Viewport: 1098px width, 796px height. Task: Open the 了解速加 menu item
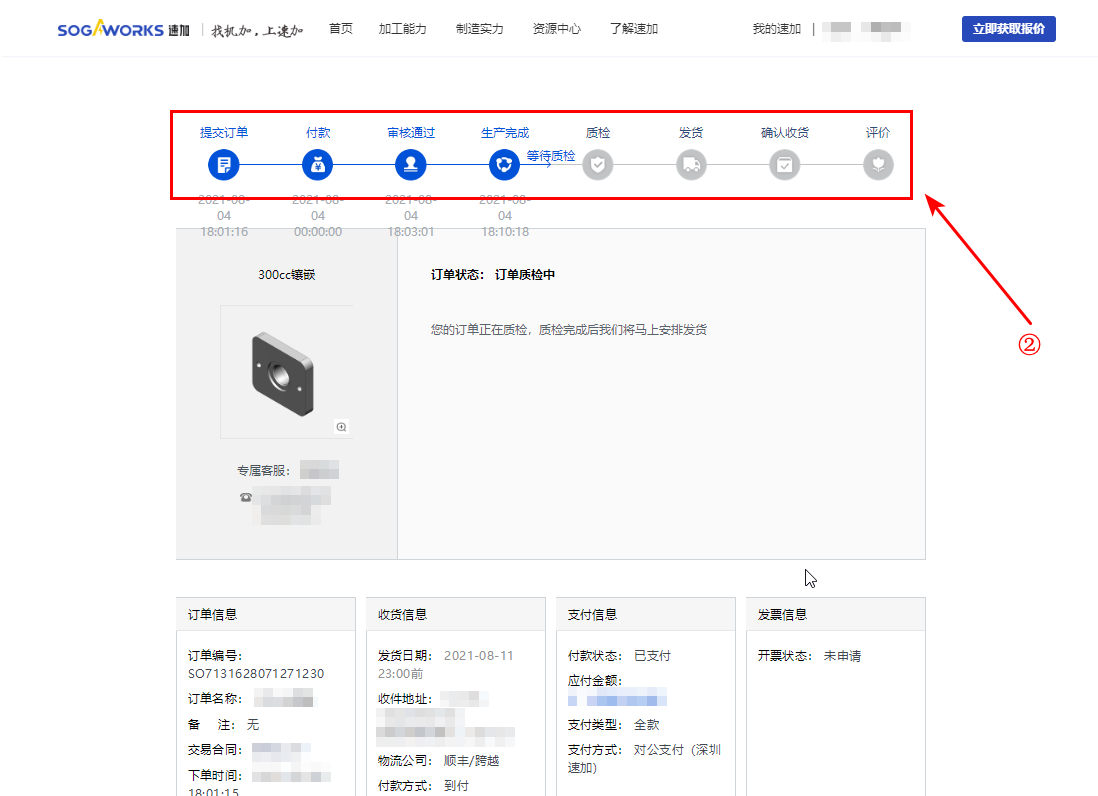coord(633,29)
